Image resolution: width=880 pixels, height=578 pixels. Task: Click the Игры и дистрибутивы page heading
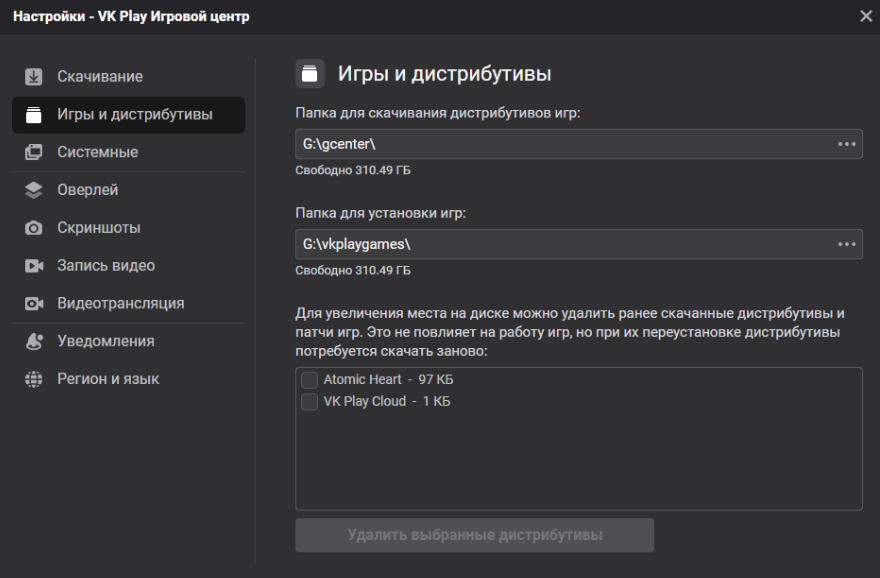coord(444,74)
